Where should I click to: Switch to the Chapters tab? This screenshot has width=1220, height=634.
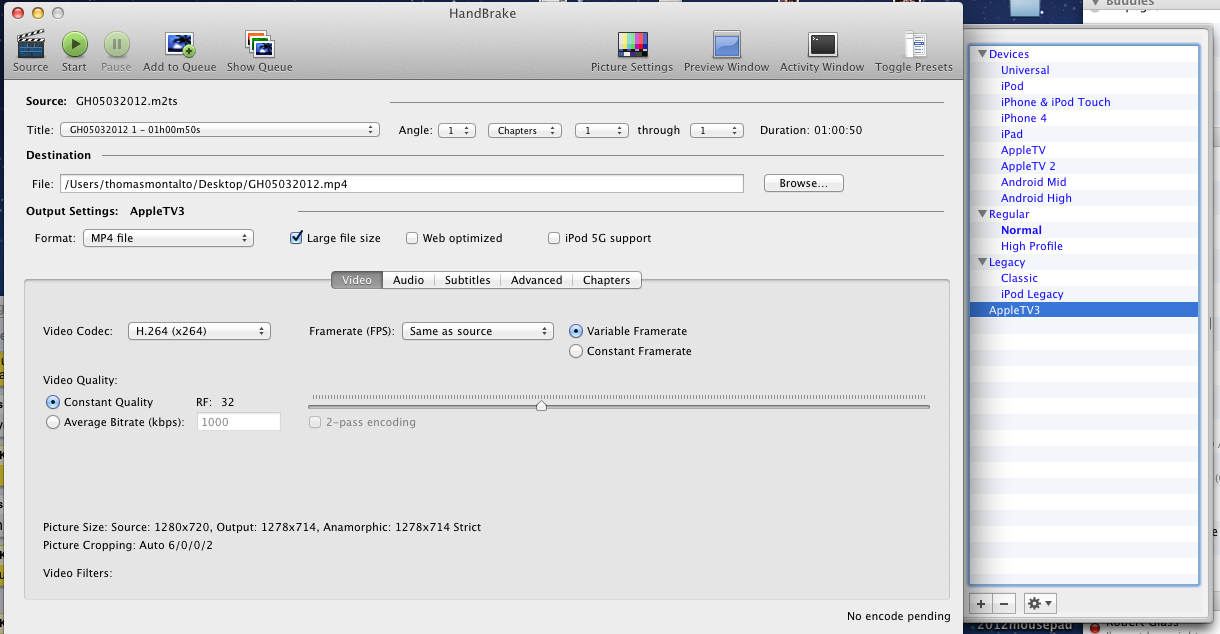[606, 280]
